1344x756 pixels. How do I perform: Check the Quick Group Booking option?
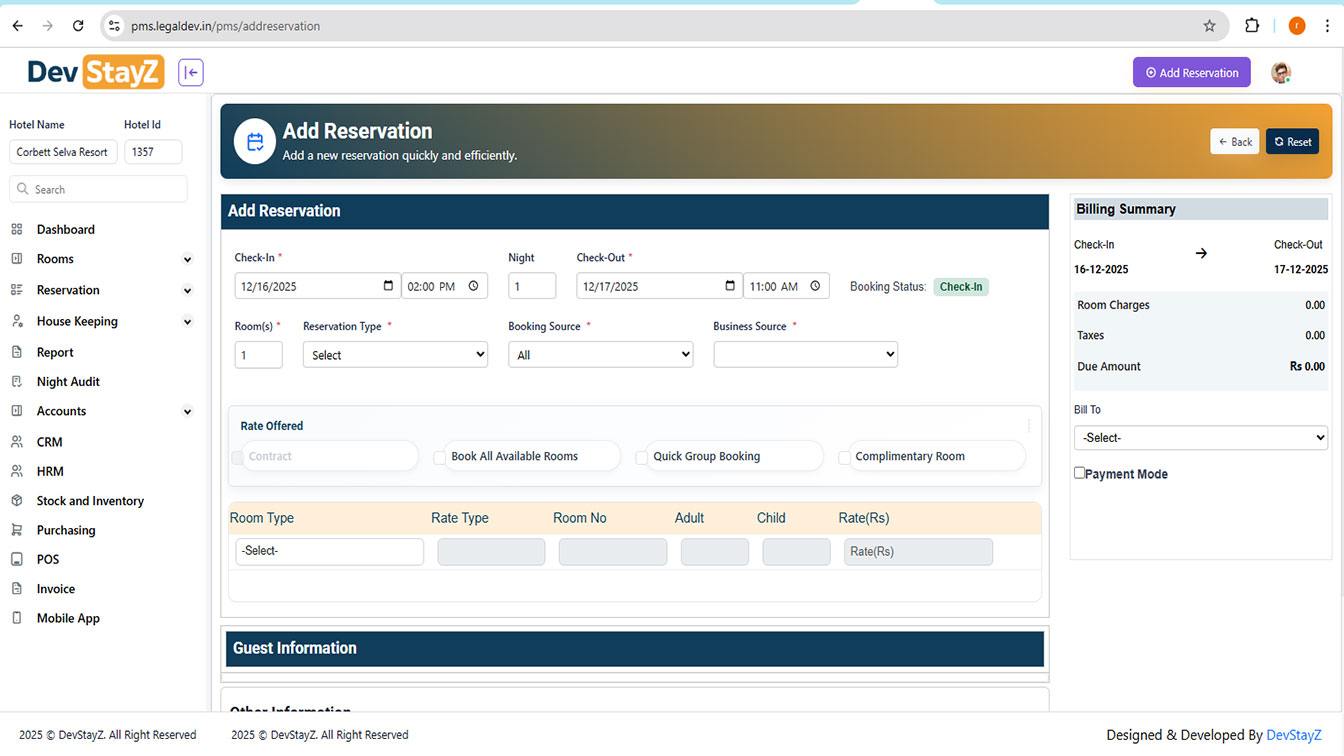click(x=641, y=456)
